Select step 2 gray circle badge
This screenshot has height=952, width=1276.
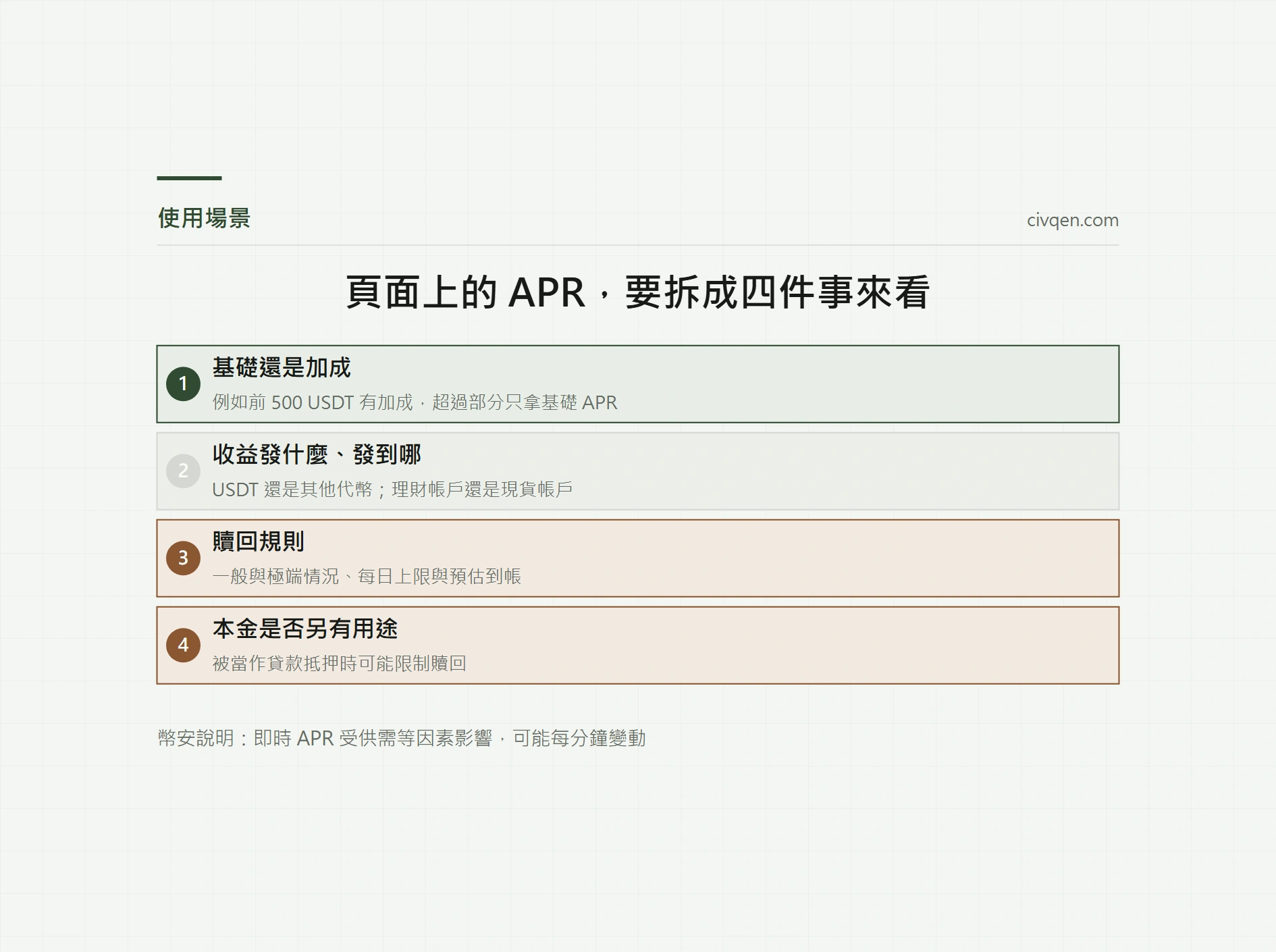(183, 471)
